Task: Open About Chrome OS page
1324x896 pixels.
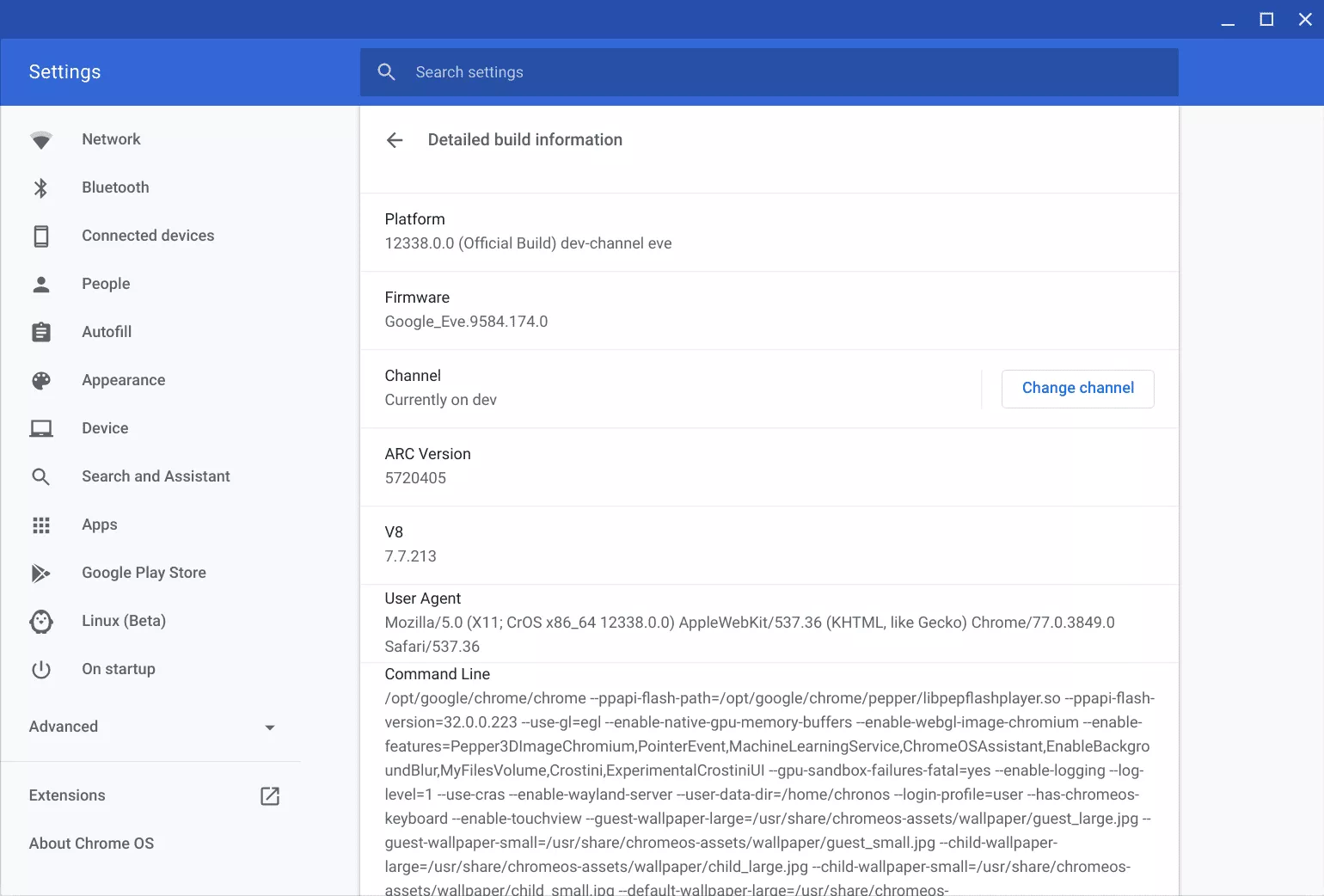Action: pyautogui.click(x=92, y=844)
